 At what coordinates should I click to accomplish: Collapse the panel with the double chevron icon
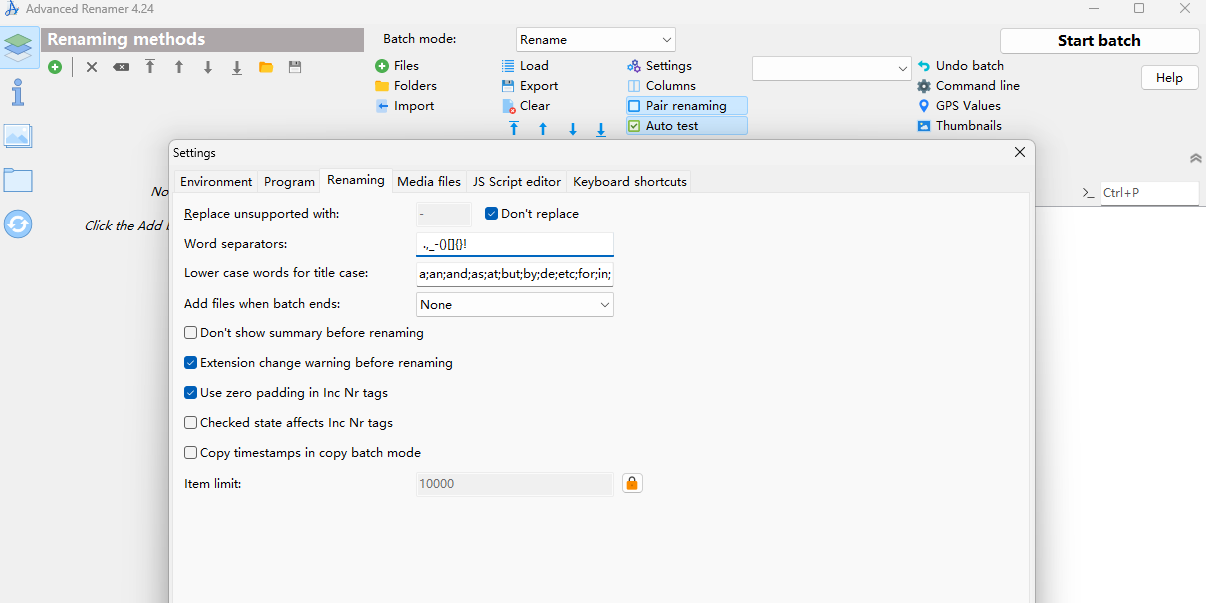coord(1195,159)
